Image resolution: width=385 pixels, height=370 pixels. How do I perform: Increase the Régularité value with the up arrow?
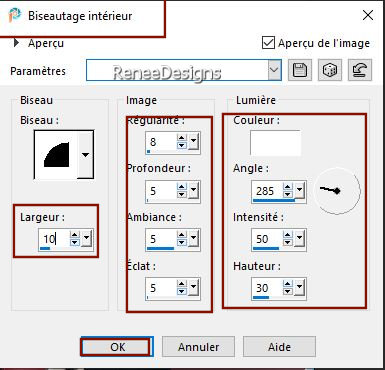click(182, 138)
